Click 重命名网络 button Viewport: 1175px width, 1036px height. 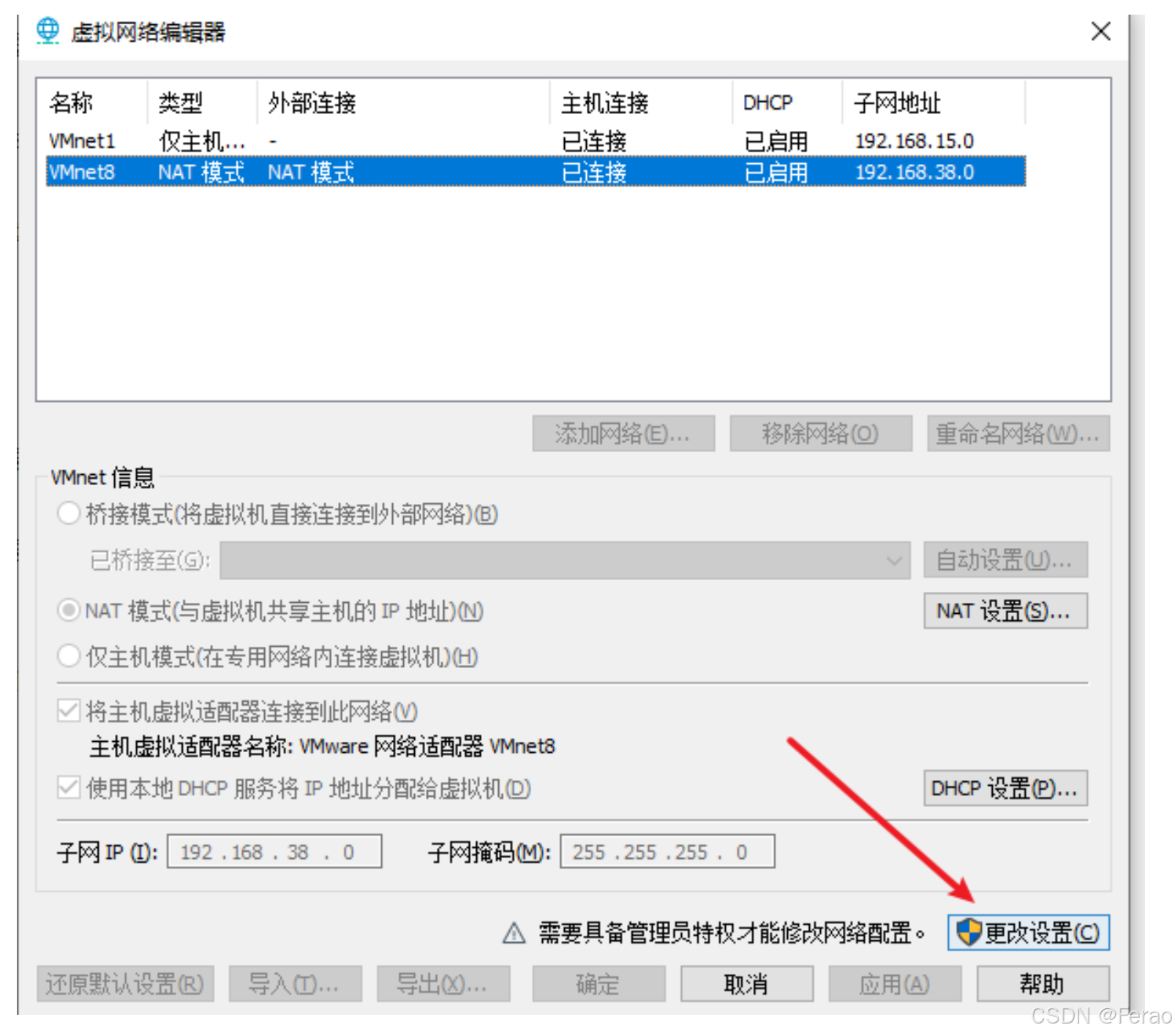pos(1018,434)
